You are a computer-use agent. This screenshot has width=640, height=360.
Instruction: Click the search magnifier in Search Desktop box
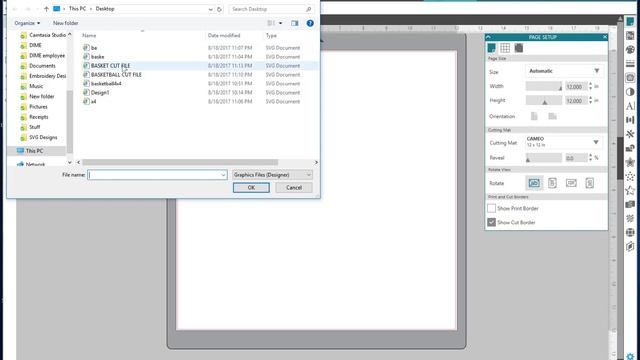(309, 9)
